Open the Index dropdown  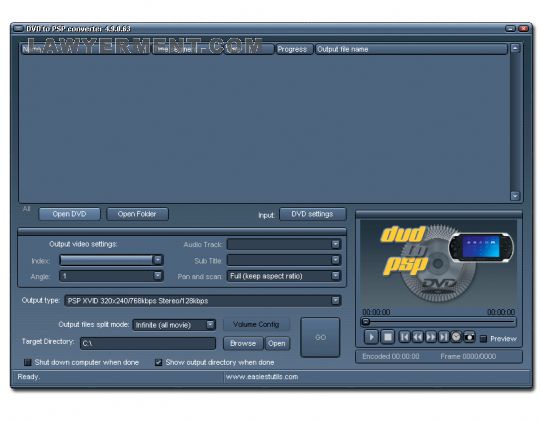157,260
